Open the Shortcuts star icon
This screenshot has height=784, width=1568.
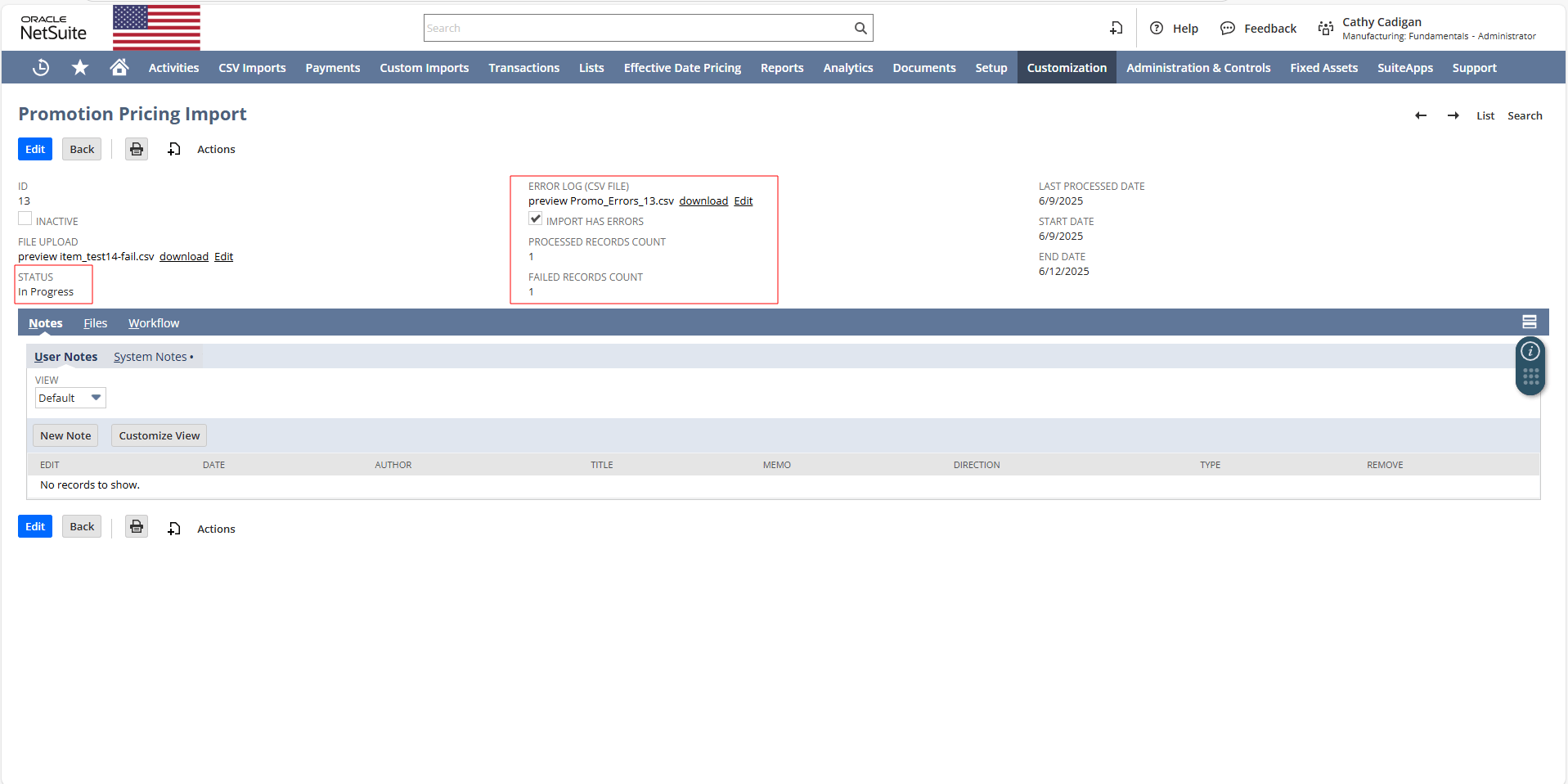pyautogui.click(x=79, y=67)
